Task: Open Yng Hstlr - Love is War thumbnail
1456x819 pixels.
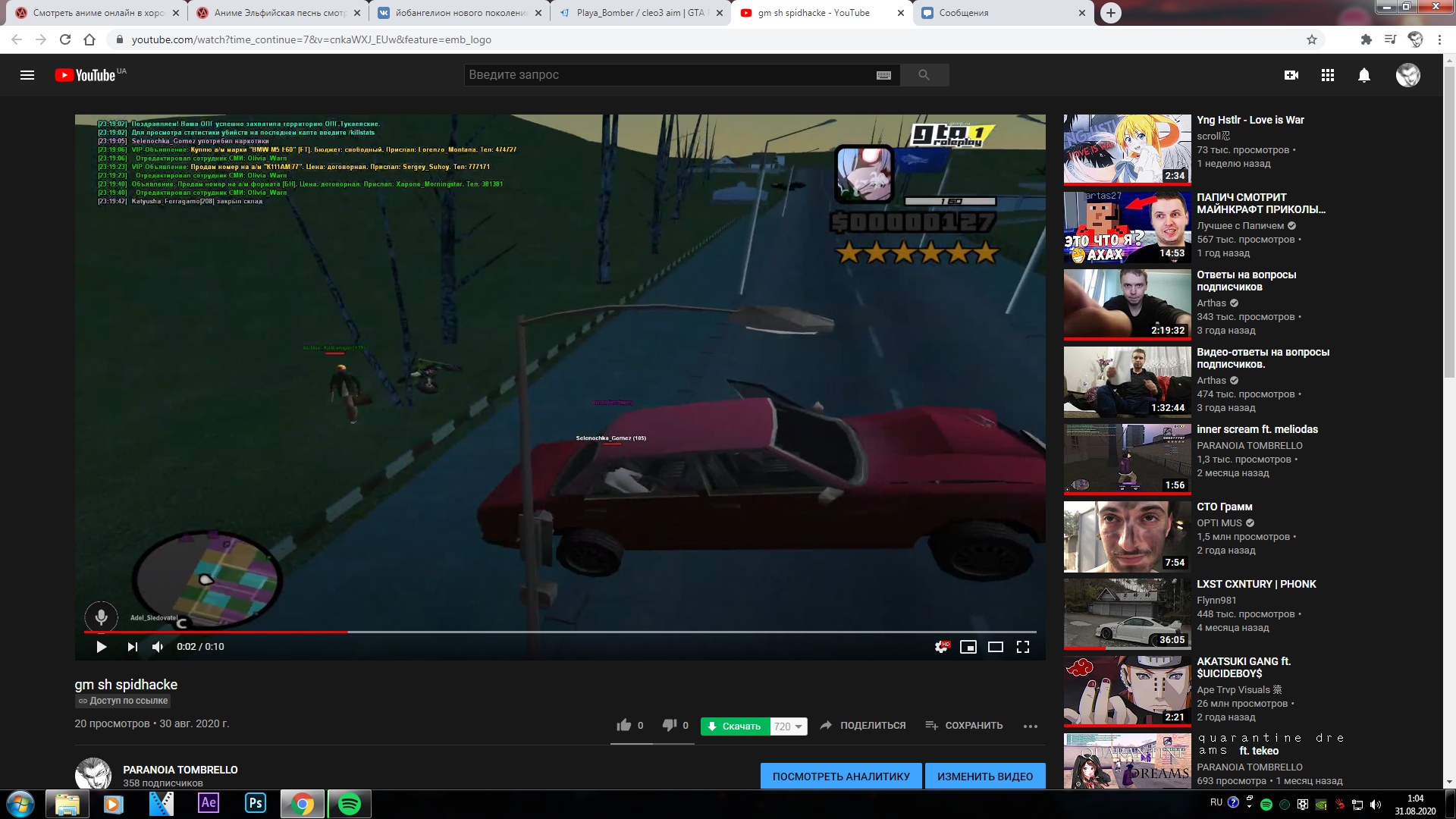Action: [x=1127, y=149]
